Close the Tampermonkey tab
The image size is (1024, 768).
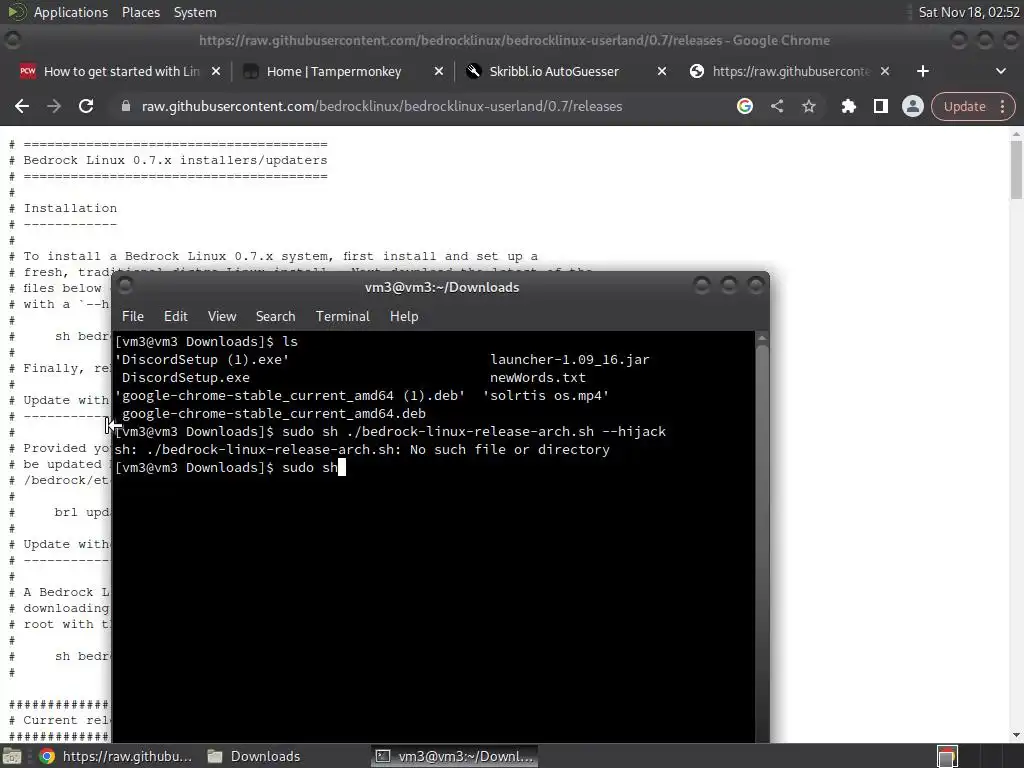click(x=439, y=71)
